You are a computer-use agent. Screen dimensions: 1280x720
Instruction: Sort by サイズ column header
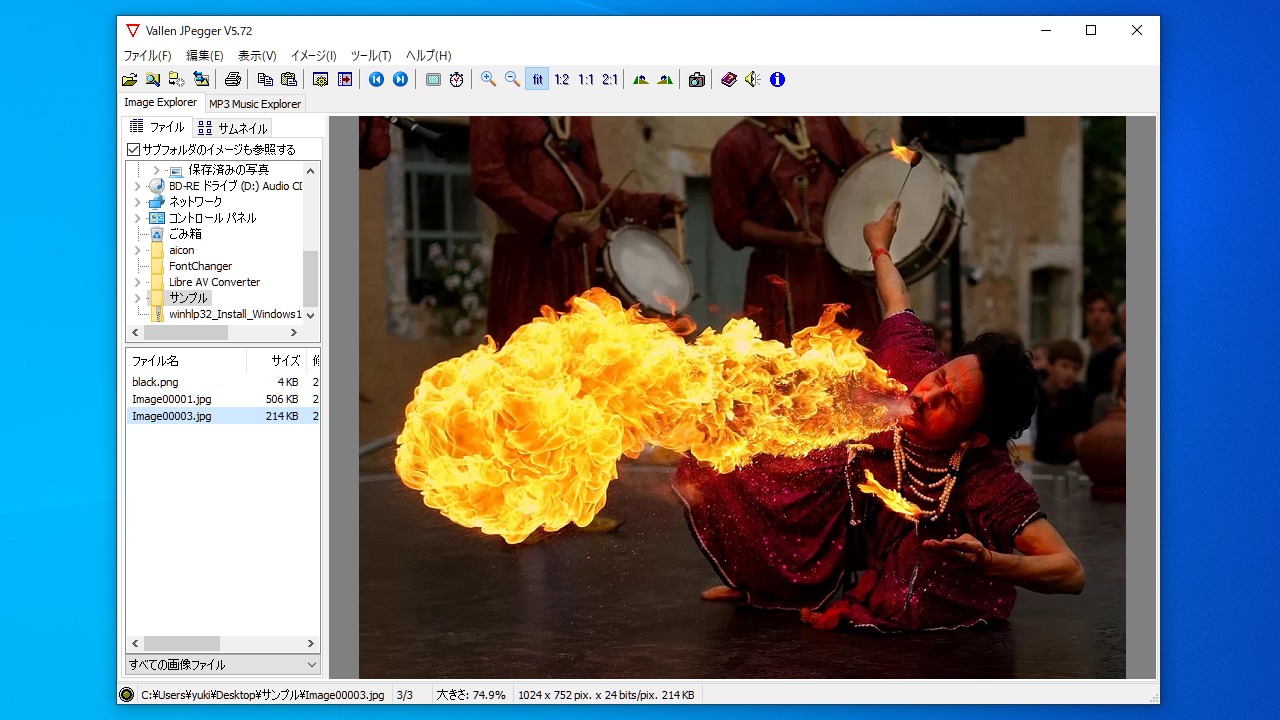point(276,361)
